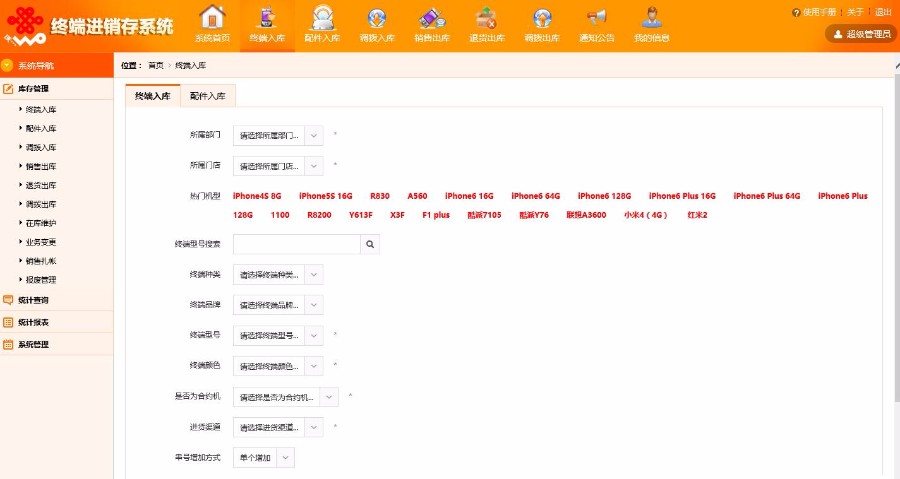Select 终端入库 in the sidebar tree
The width and height of the screenshot is (900, 479).
[41, 110]
